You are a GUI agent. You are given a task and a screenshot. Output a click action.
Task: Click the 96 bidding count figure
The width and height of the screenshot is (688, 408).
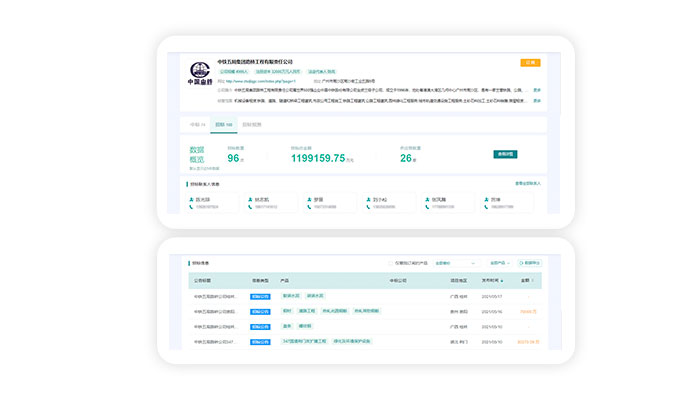pyautogui.click(x=233, y=158)
